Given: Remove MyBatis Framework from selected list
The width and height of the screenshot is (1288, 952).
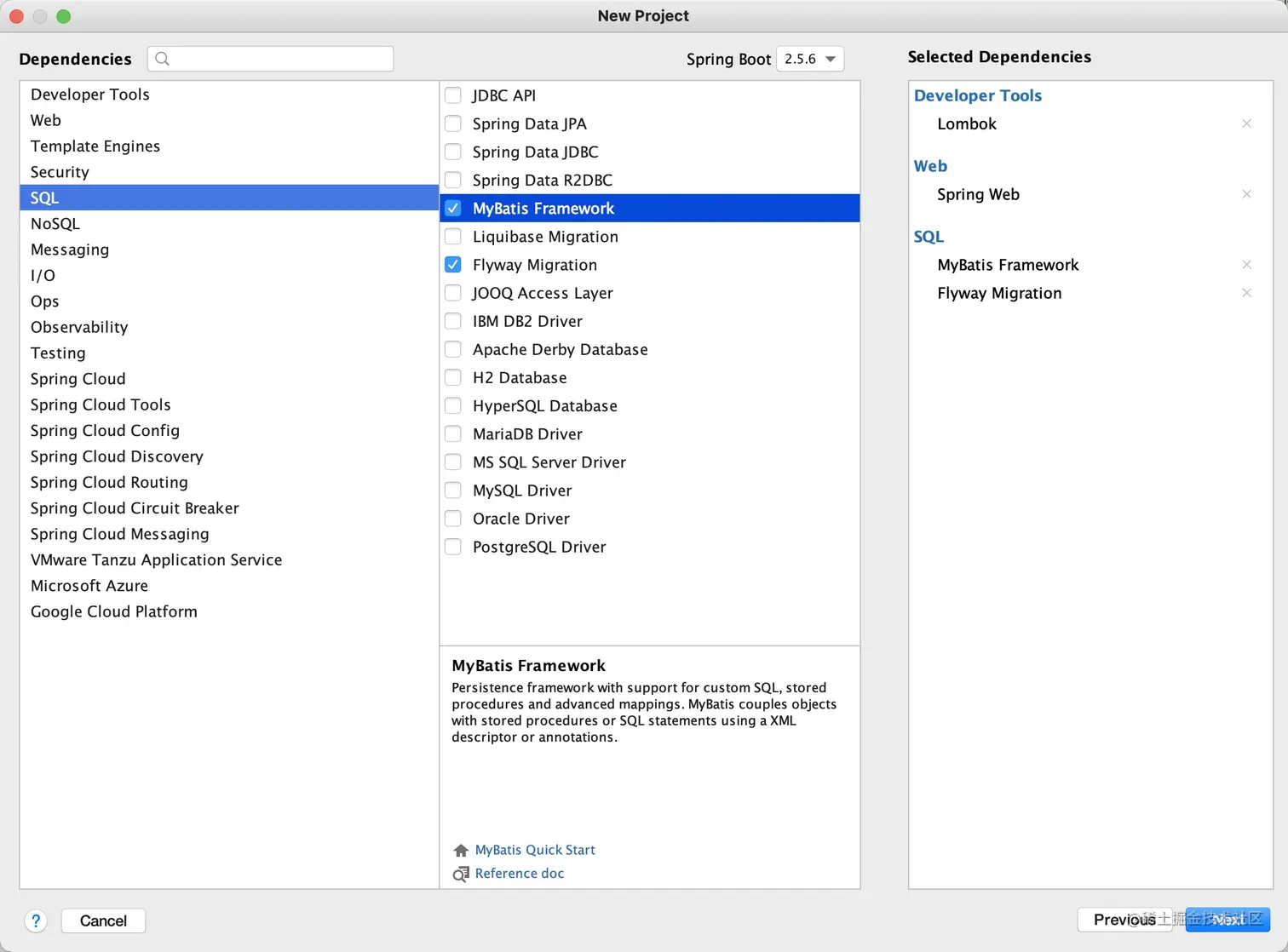Looking at the screenshot, I should tap(1246, 265).
